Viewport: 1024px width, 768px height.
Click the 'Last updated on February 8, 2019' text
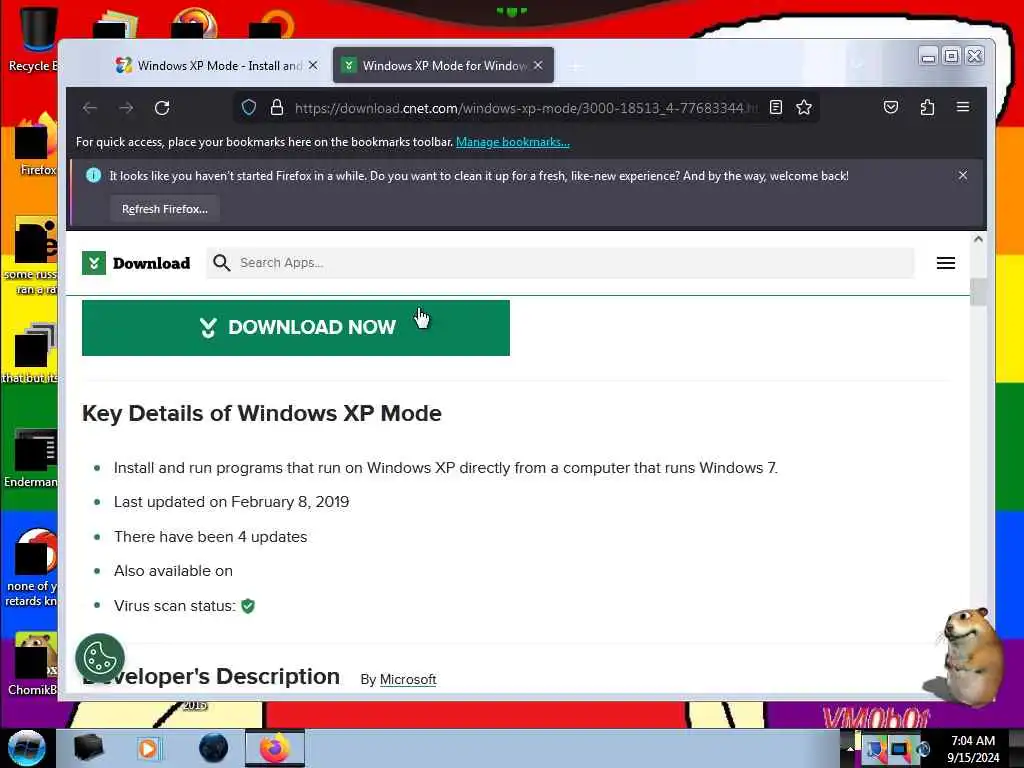click(231, 502)
